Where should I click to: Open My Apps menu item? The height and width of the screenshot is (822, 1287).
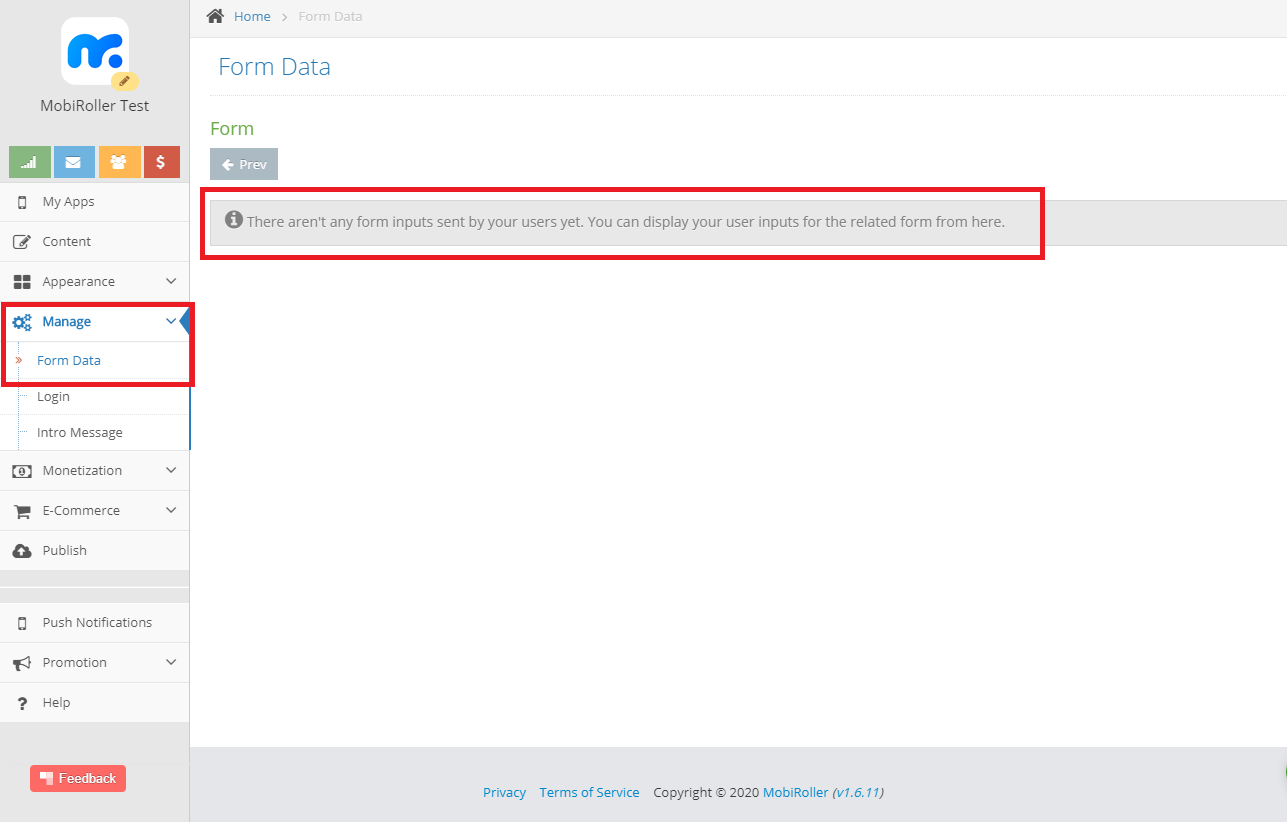[x=95, y=202]
